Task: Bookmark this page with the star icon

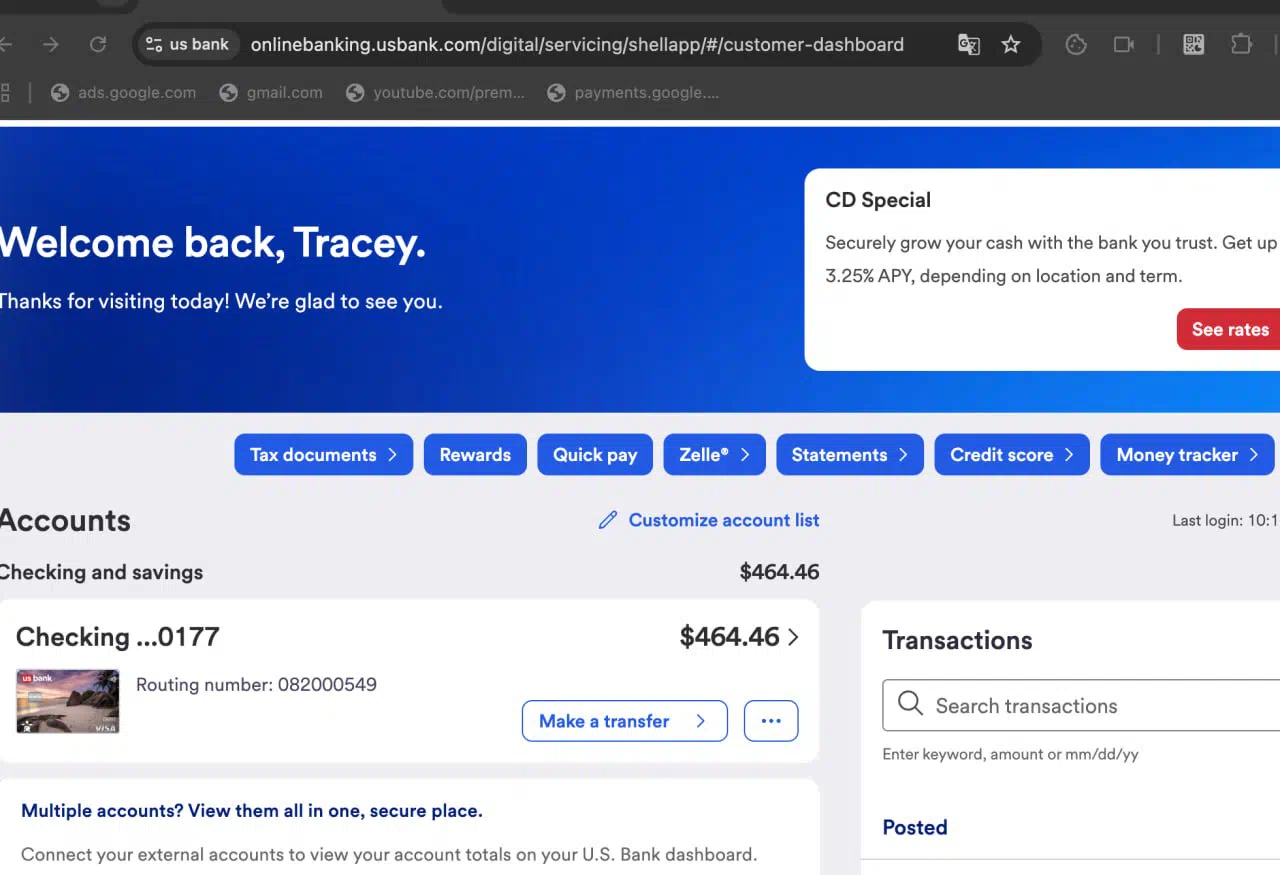Action: [1011, 44]
